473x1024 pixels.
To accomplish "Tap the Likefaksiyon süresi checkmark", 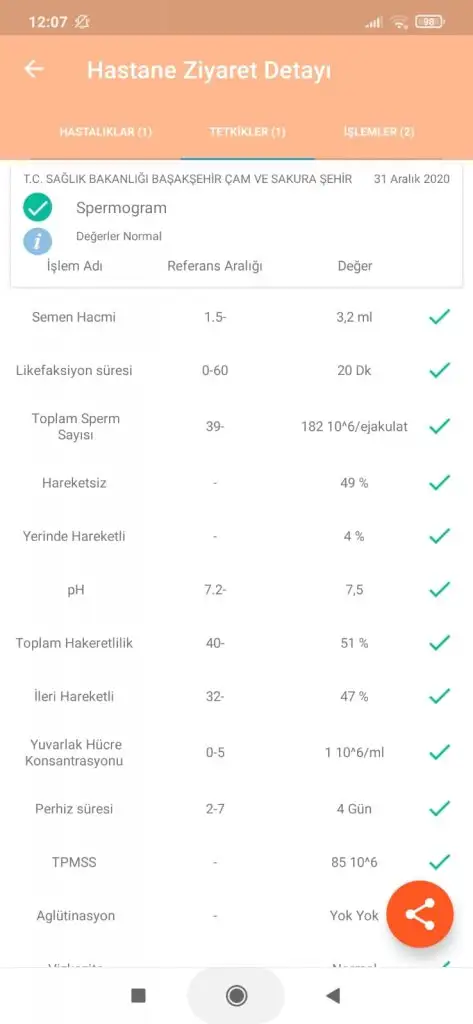I will click(x=440, y=370).
